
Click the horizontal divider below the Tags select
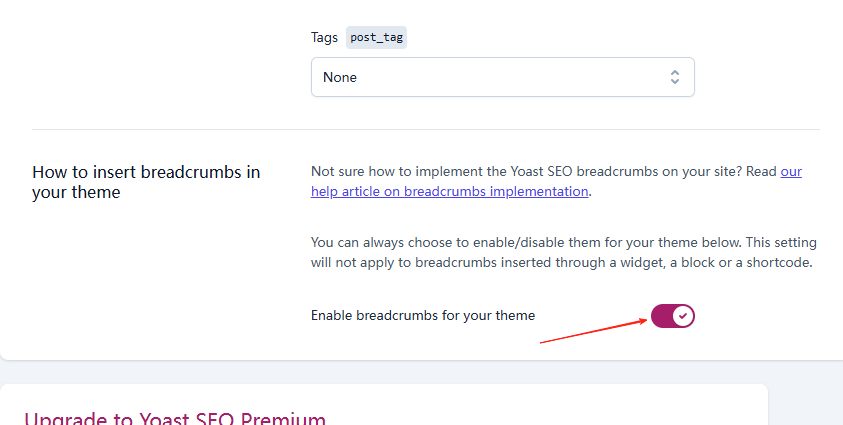425,129
